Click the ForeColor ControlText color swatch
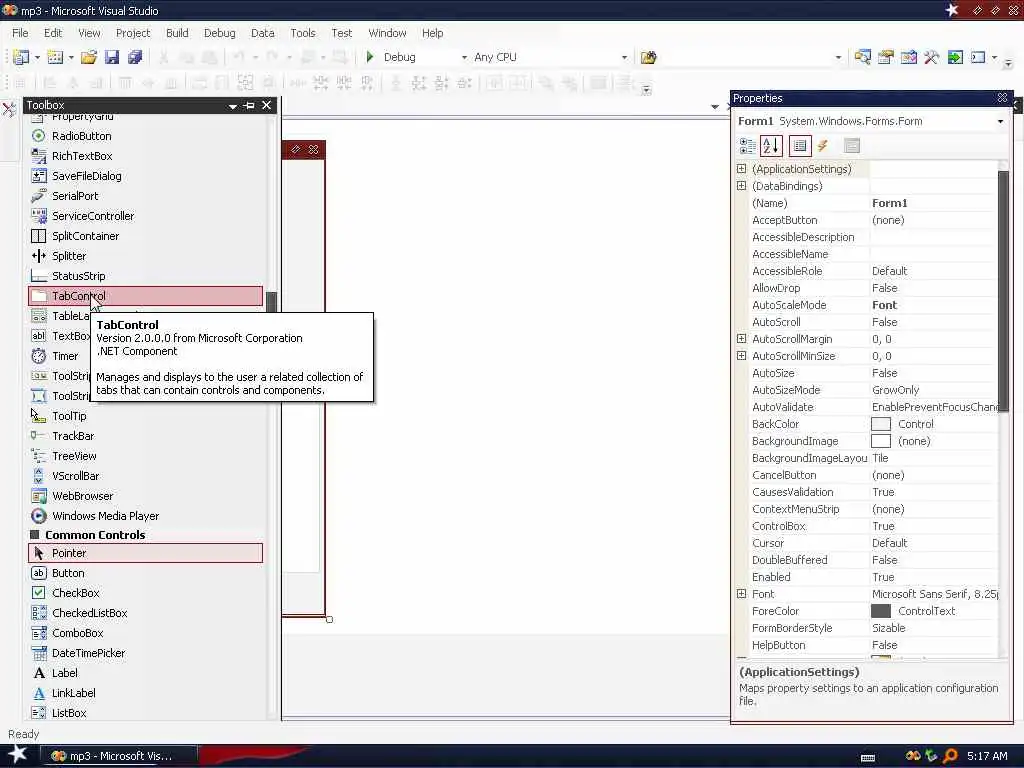The width and height of the screenshot is (1024, 768). 880,611
